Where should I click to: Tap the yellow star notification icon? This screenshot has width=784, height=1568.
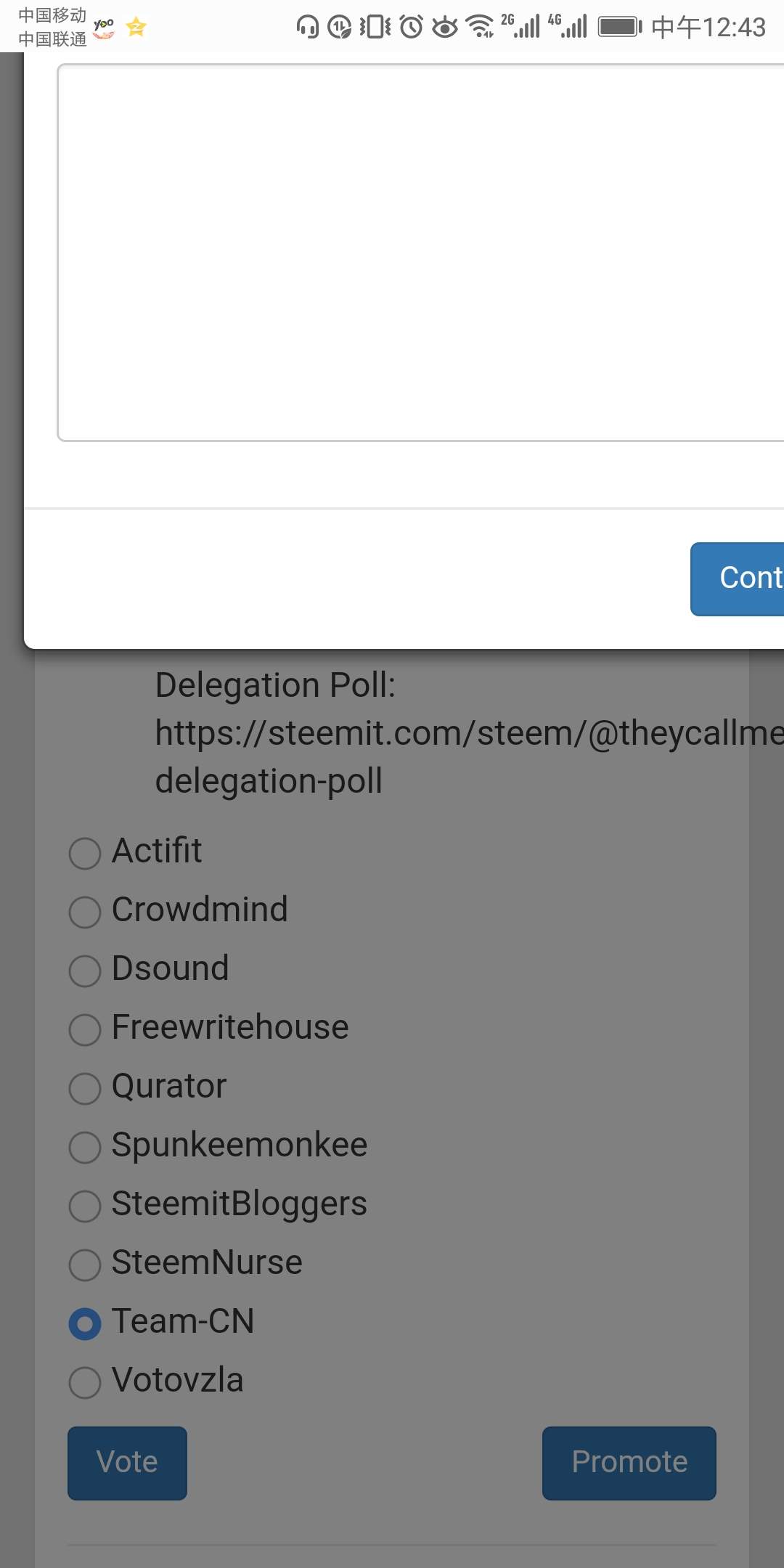click(x=136, y=27)
